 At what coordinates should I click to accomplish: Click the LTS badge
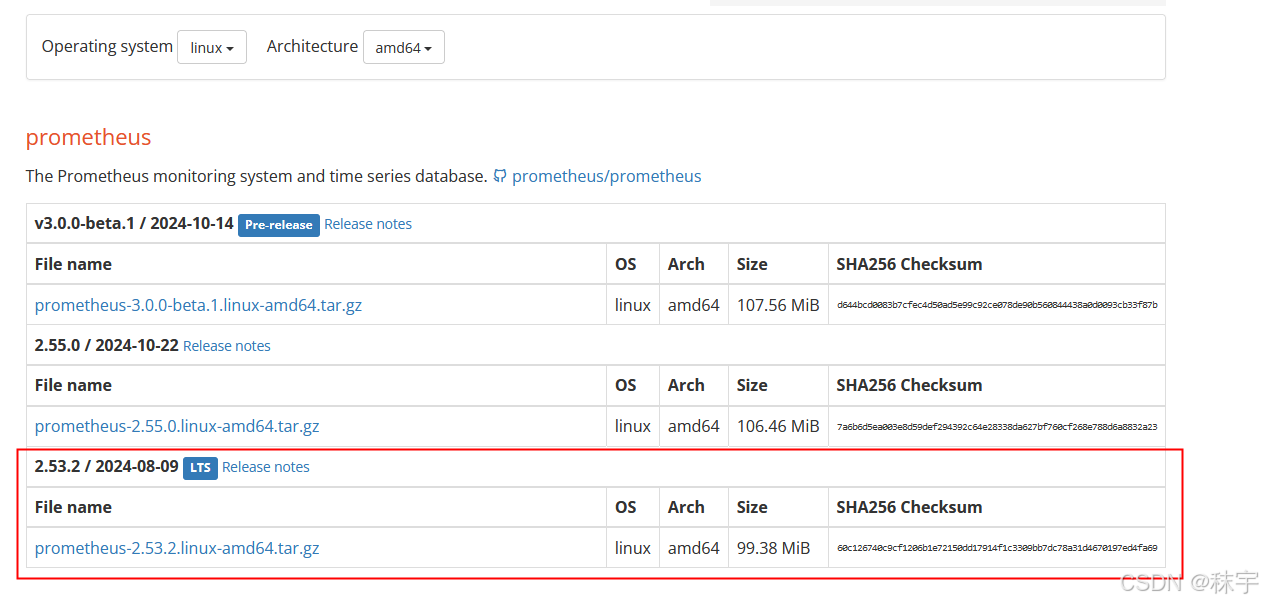(200, 468)
